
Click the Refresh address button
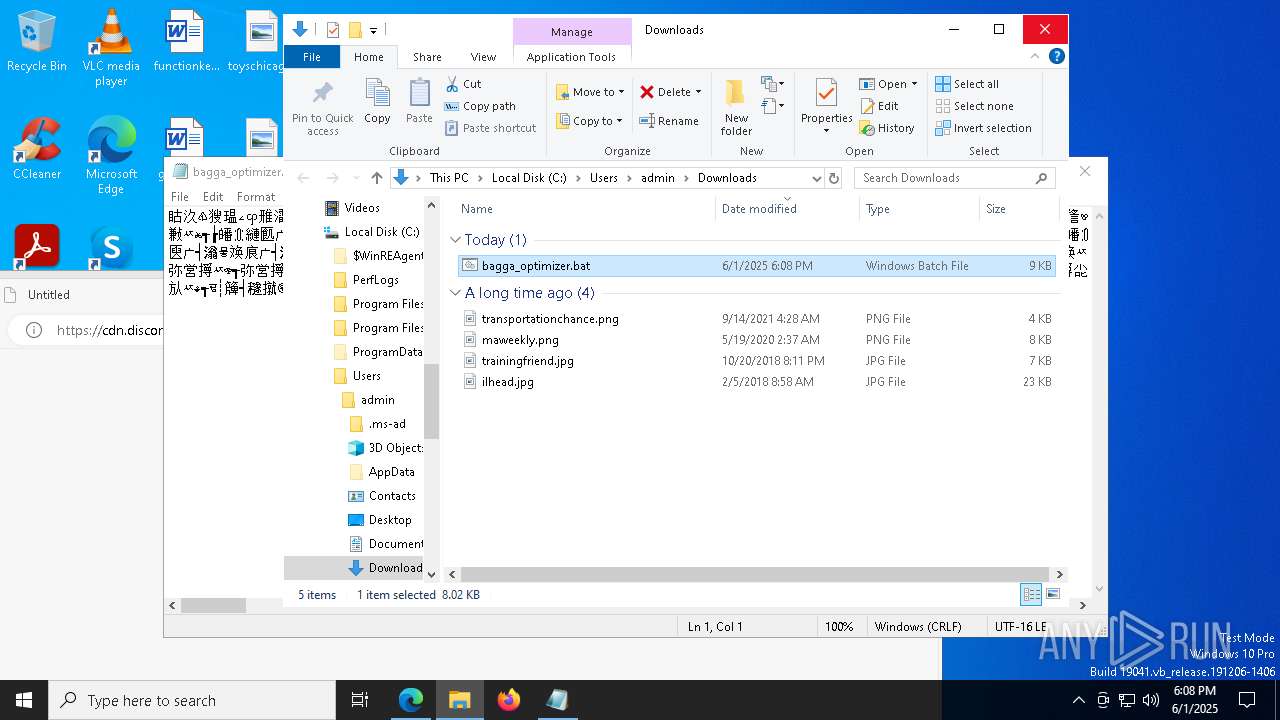click(x=834, y=178)
